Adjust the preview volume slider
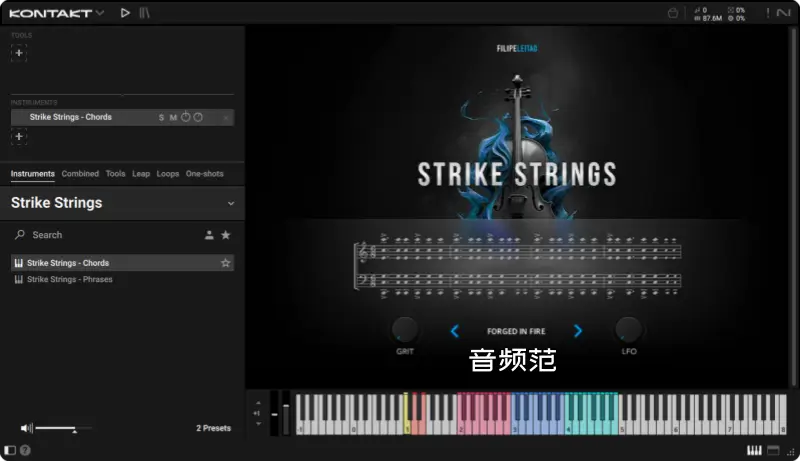Screen dimensions: 800x461 (x=64, y=428)
